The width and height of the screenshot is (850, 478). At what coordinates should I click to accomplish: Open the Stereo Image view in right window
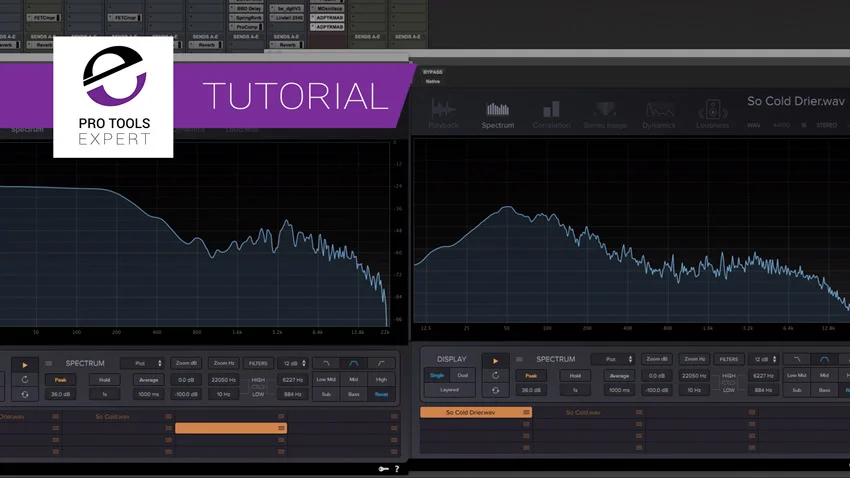[605, 114]
